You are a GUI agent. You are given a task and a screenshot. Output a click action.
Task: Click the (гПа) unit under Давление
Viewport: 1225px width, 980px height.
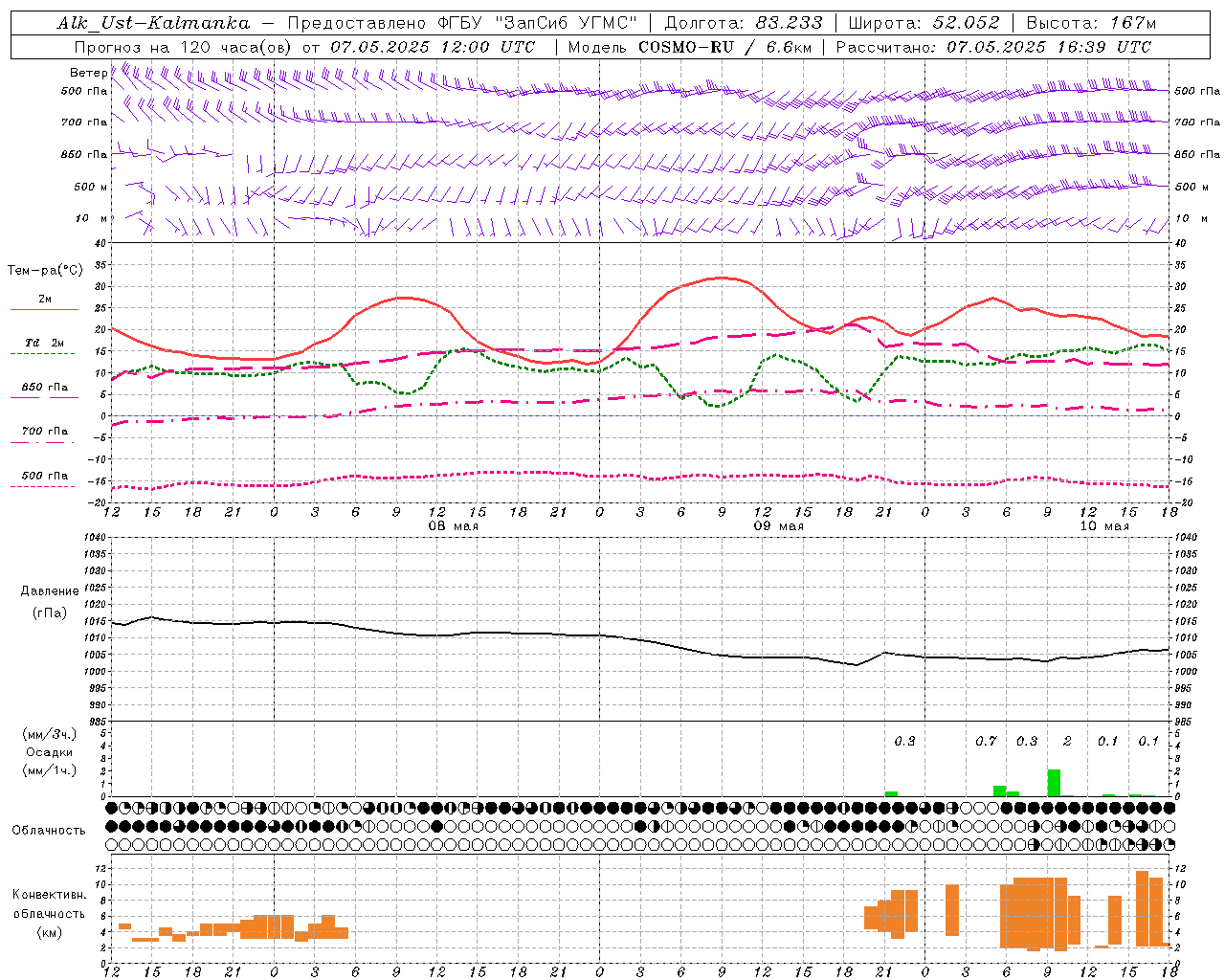click(50, 613)
